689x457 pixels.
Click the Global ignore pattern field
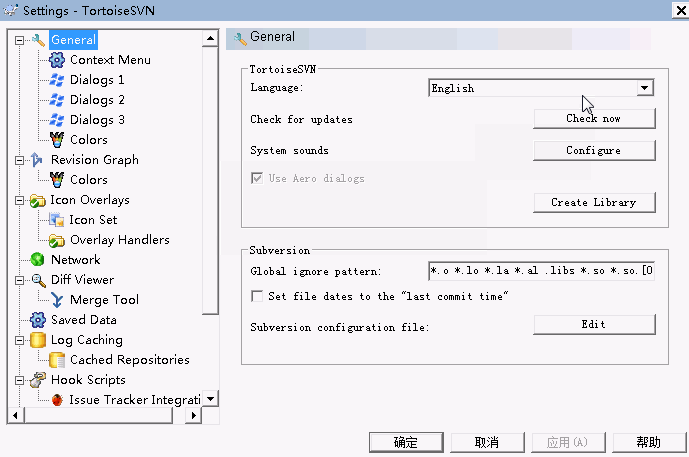541,271
